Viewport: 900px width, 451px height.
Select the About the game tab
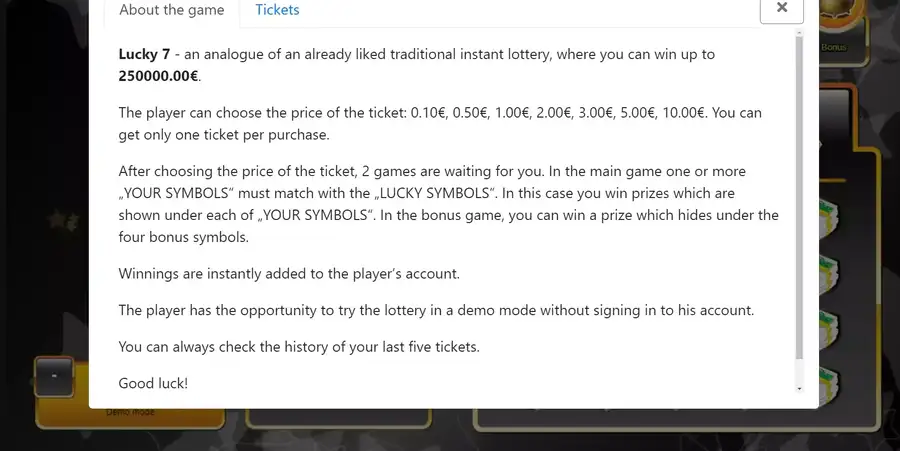(x=172, y=10)
